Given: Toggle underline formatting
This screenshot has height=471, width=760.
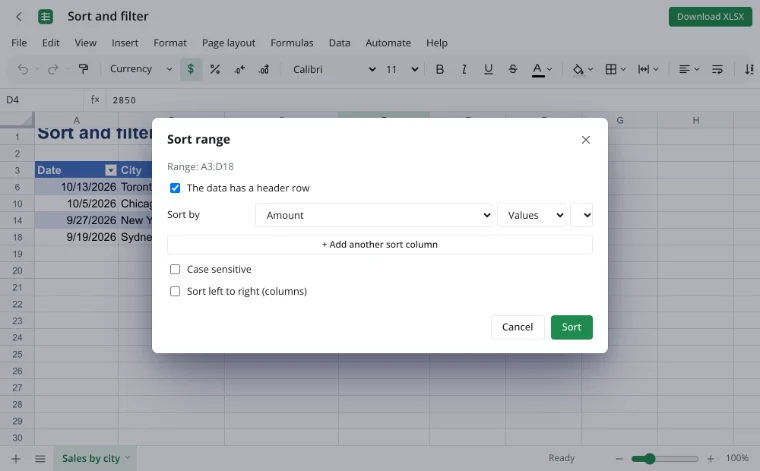Looking at the screenshot, I should tap(488, 69).
